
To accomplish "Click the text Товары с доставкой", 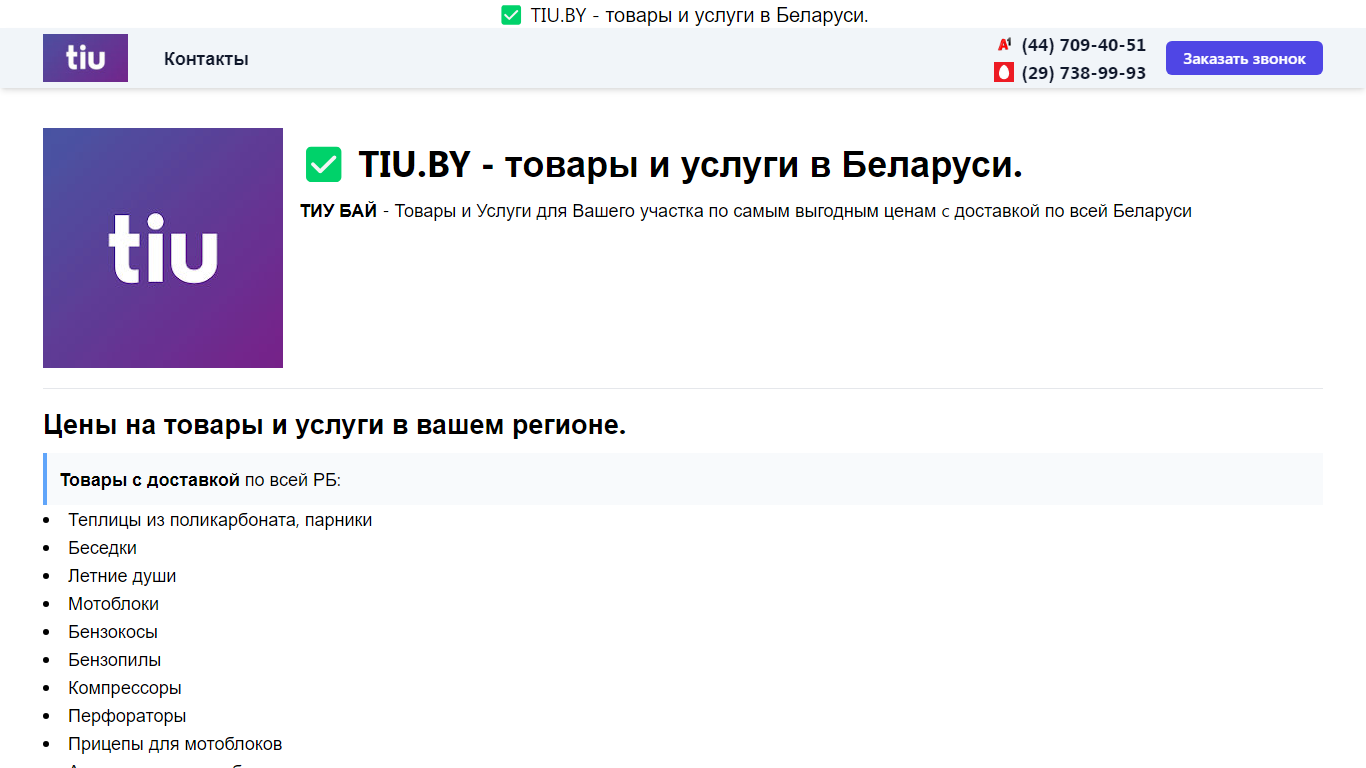I will click(150, 480).
